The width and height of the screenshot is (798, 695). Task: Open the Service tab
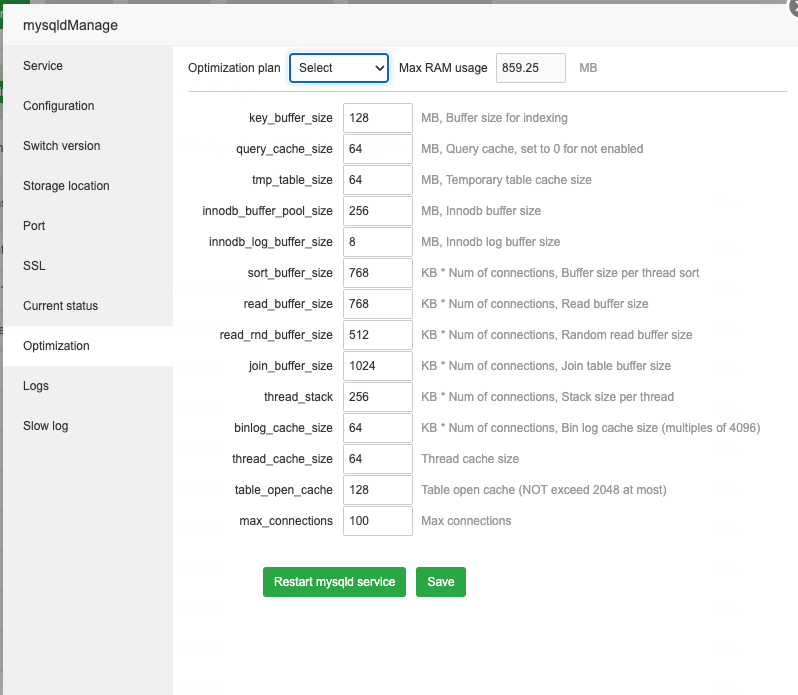click(43, 66)
